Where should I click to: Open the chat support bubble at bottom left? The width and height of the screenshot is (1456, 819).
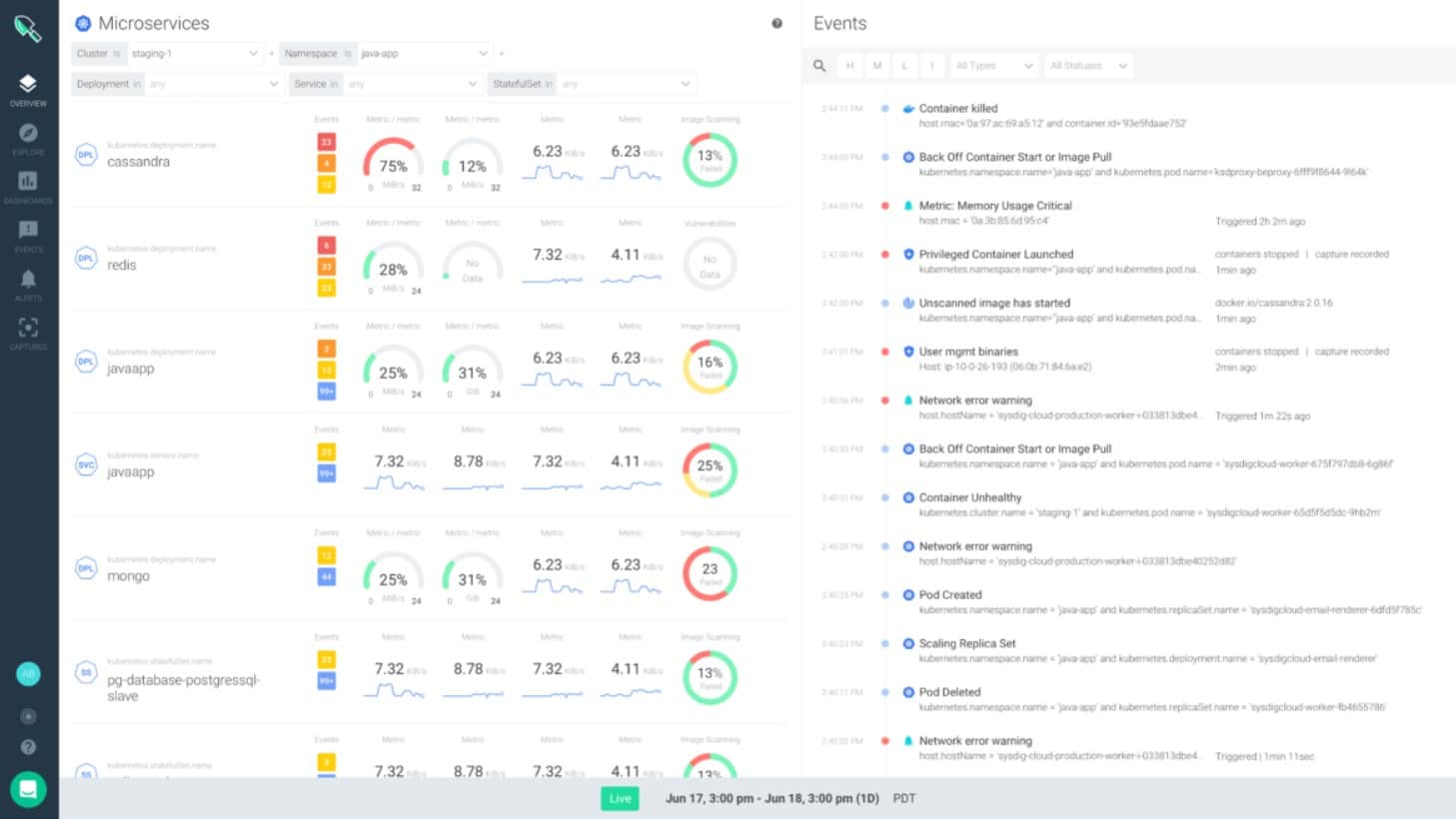28,789
